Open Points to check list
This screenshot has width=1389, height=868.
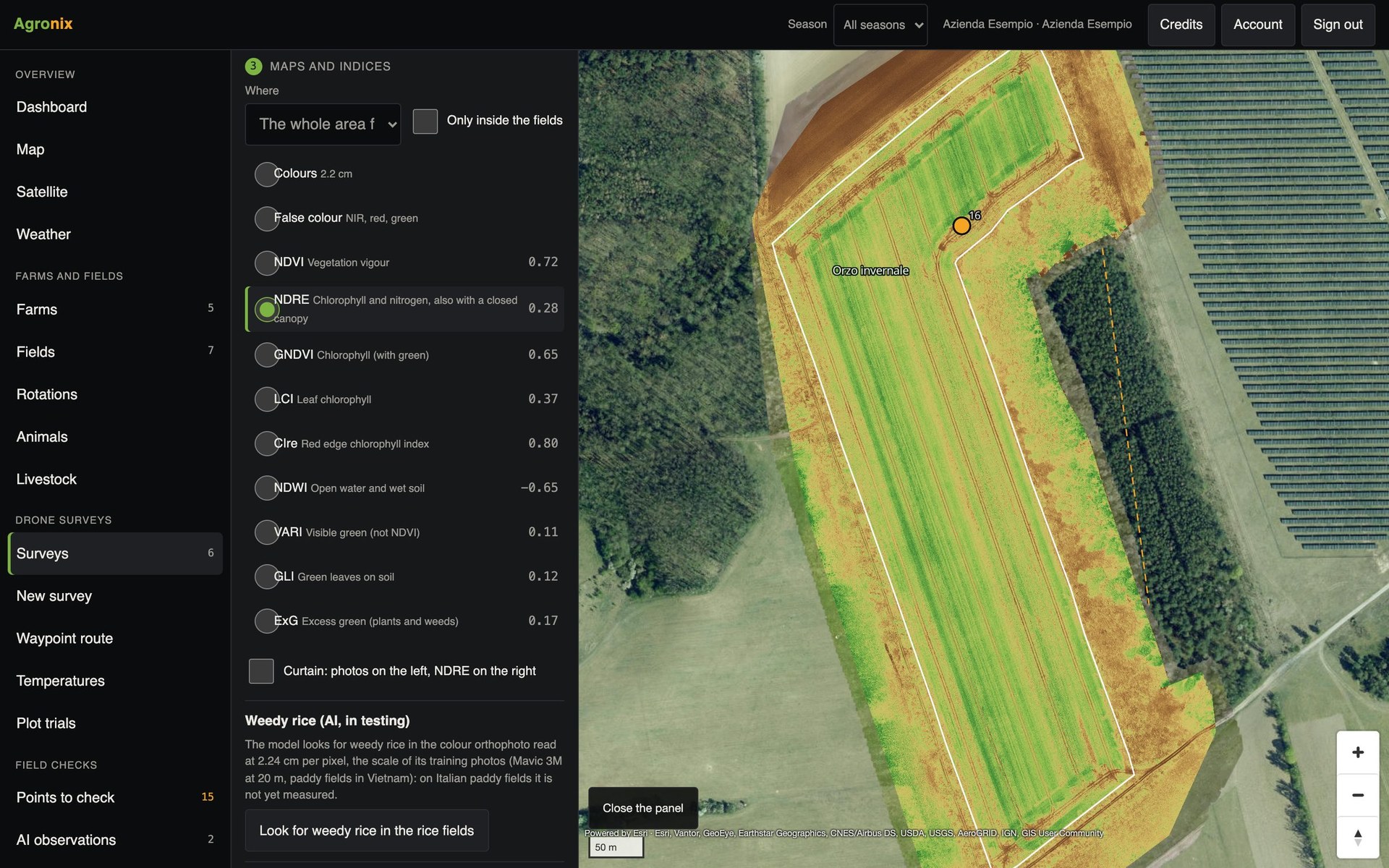pyautogui.click(x=115, y=797)
